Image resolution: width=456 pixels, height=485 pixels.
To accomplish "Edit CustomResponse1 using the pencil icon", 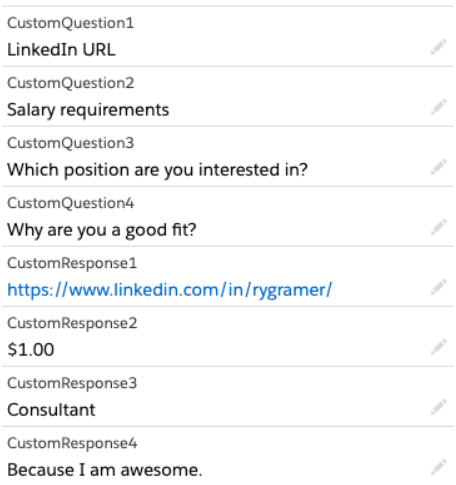I will pos(438,287).
